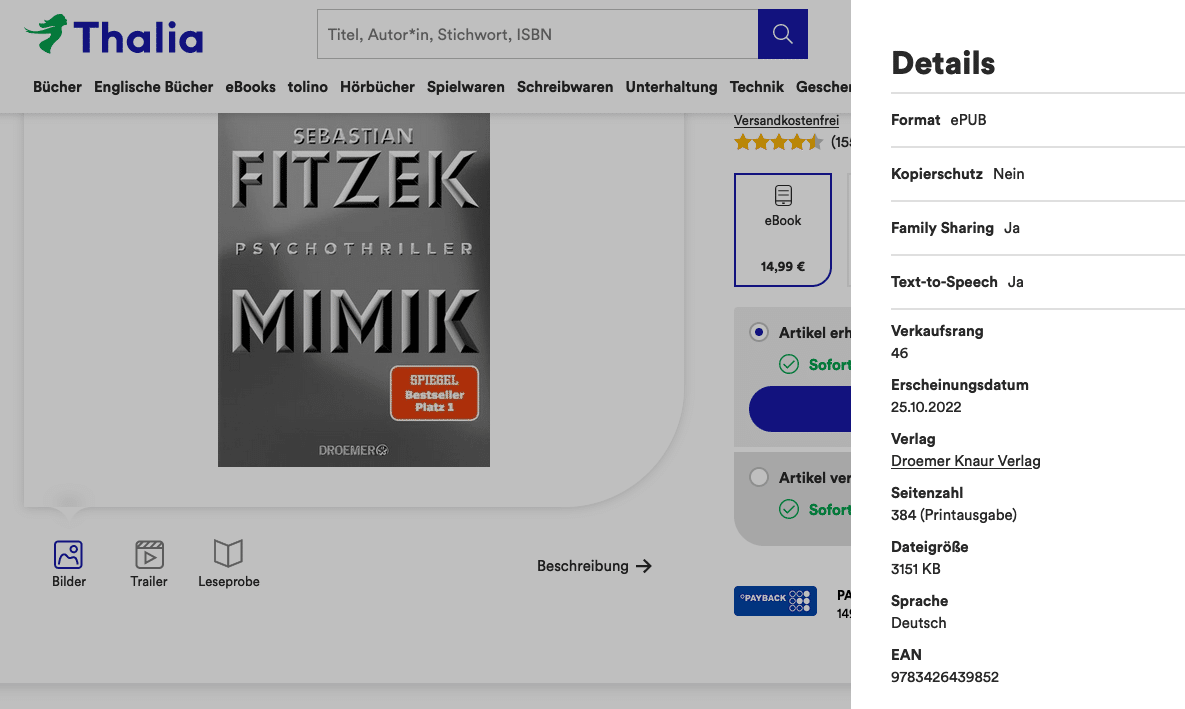Click the Seitenzahl value 384 (Printausgabe)
This screenshot has width=1185, height=709.
[x=954, y=515]
